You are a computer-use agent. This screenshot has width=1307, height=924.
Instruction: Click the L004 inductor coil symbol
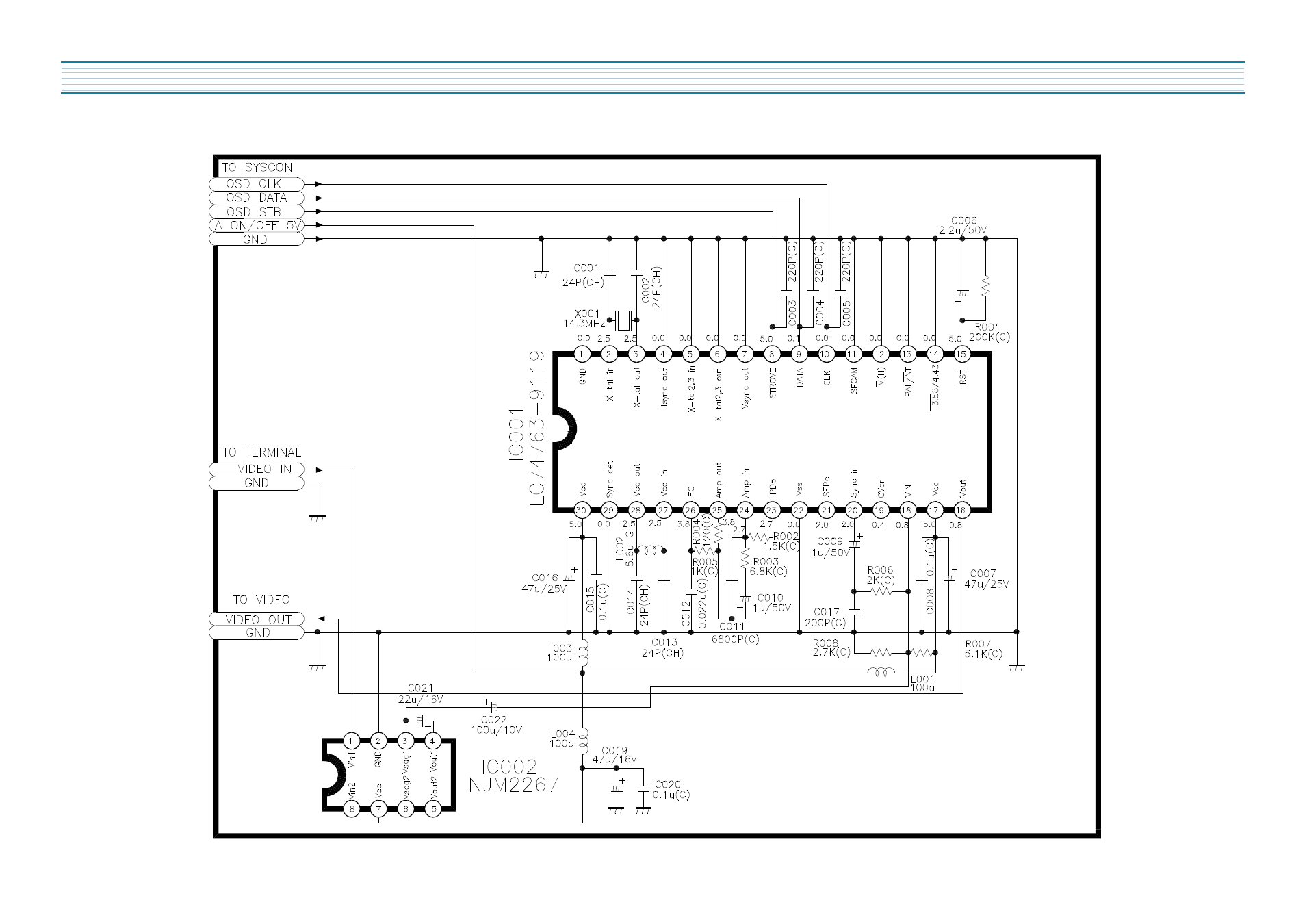point(584,741)
